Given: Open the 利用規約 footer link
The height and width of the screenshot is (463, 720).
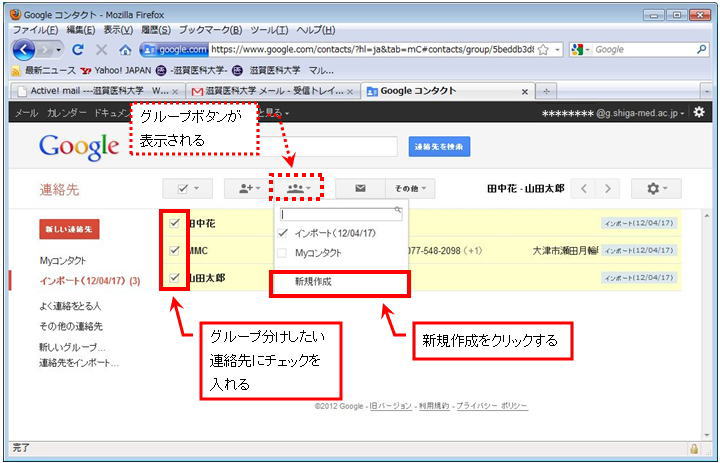Looking at the screenshot, I should click(434, 406).
